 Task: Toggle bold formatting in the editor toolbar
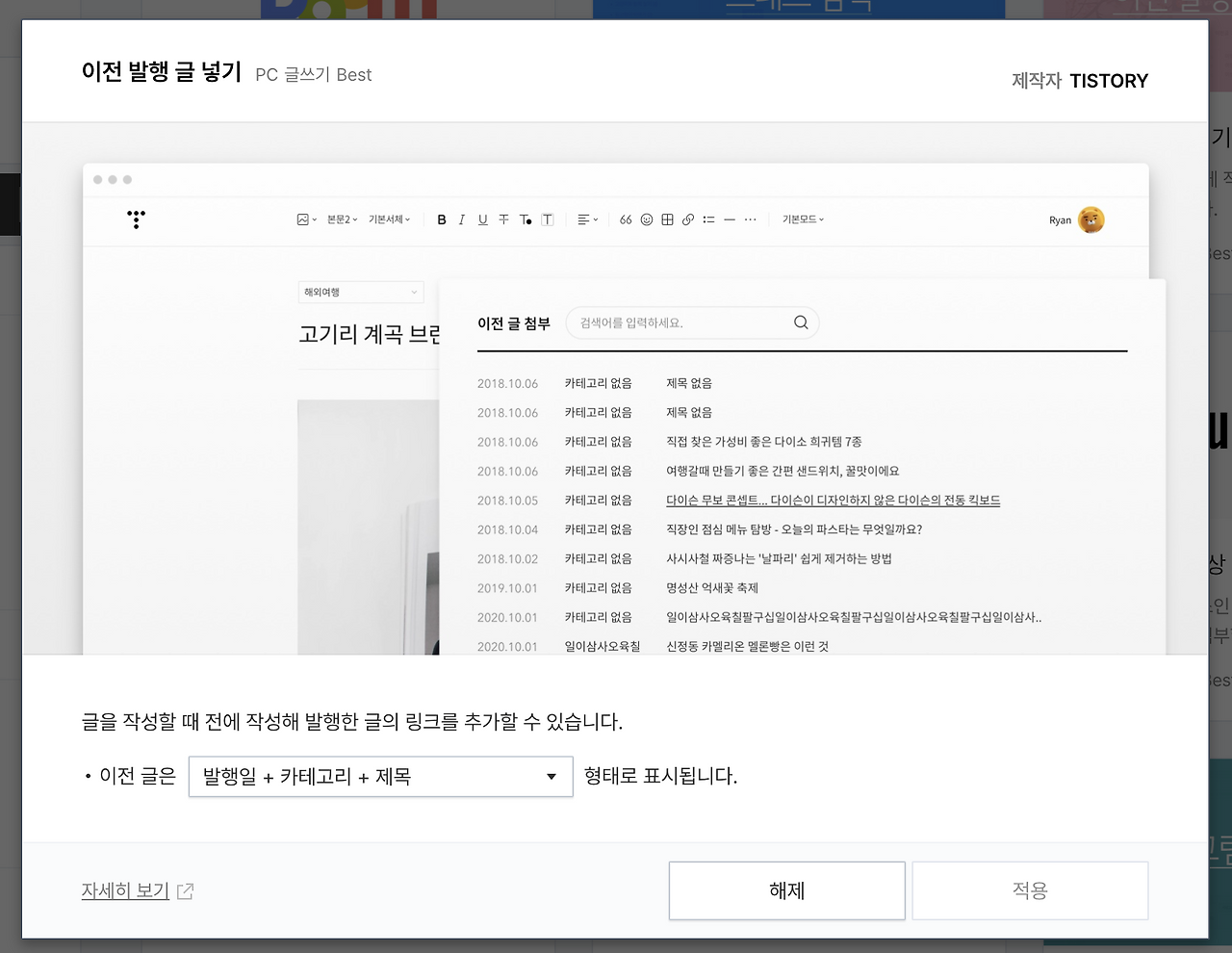[442, 219]
